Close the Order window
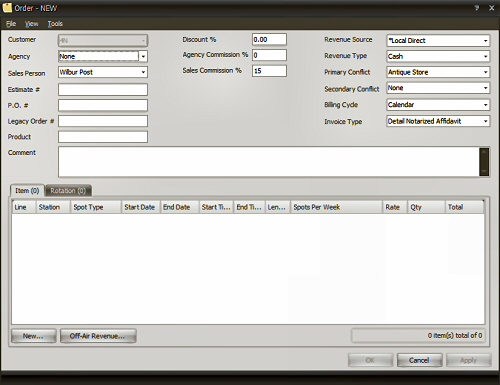 click(492, 8)
